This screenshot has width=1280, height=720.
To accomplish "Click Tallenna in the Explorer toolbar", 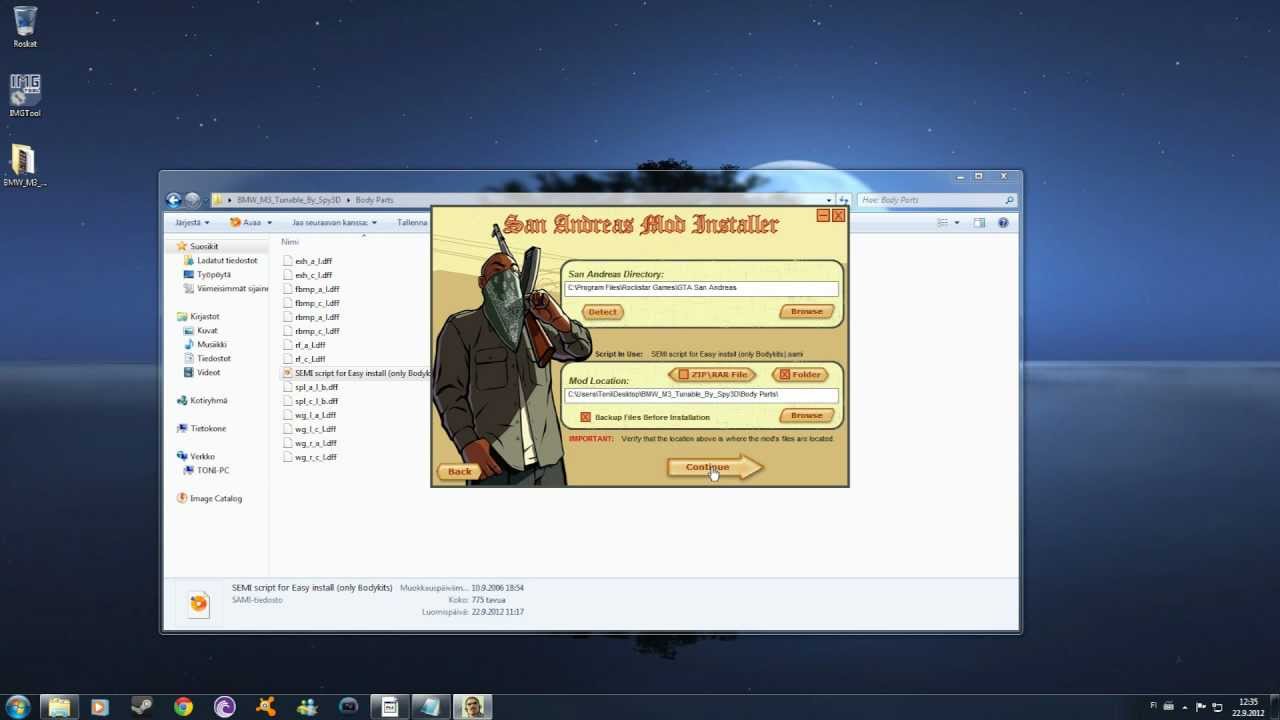I will tap(412, 223).
